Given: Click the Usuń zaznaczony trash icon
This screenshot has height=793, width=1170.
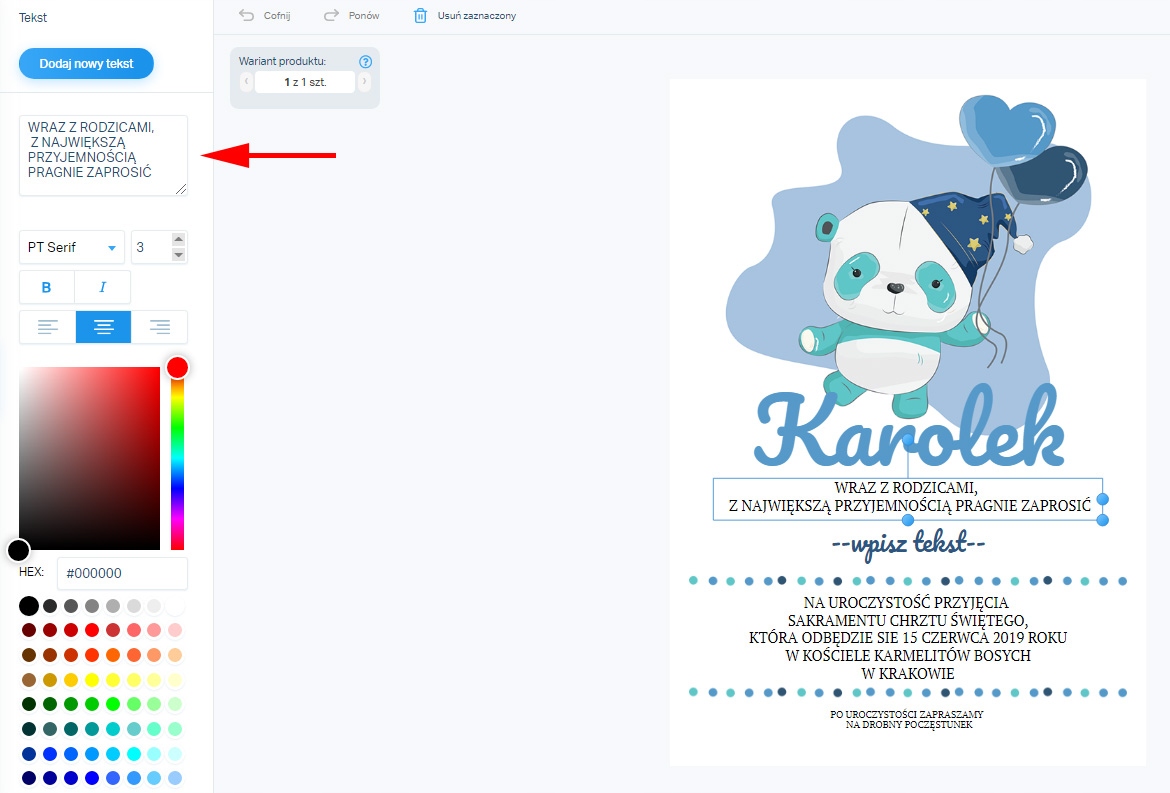Looking at the screenshot, I should [x=420, y=15].
